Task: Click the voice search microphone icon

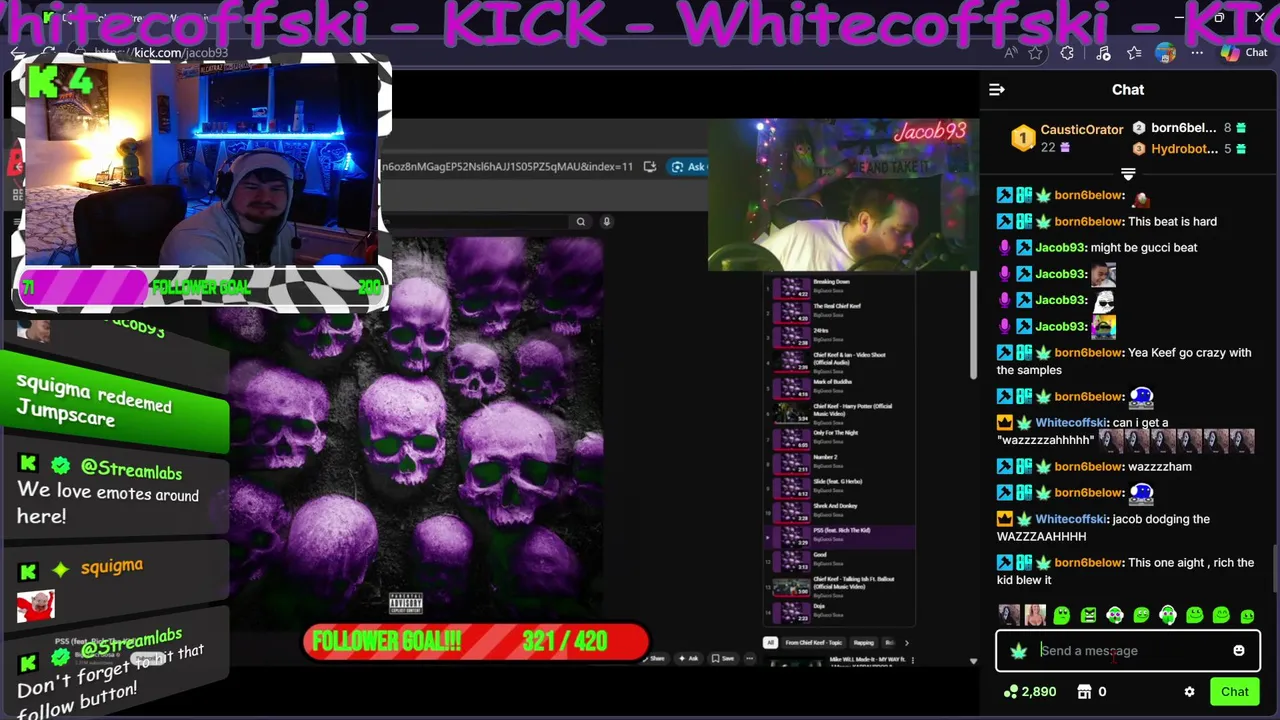Action: click(606, 222)
